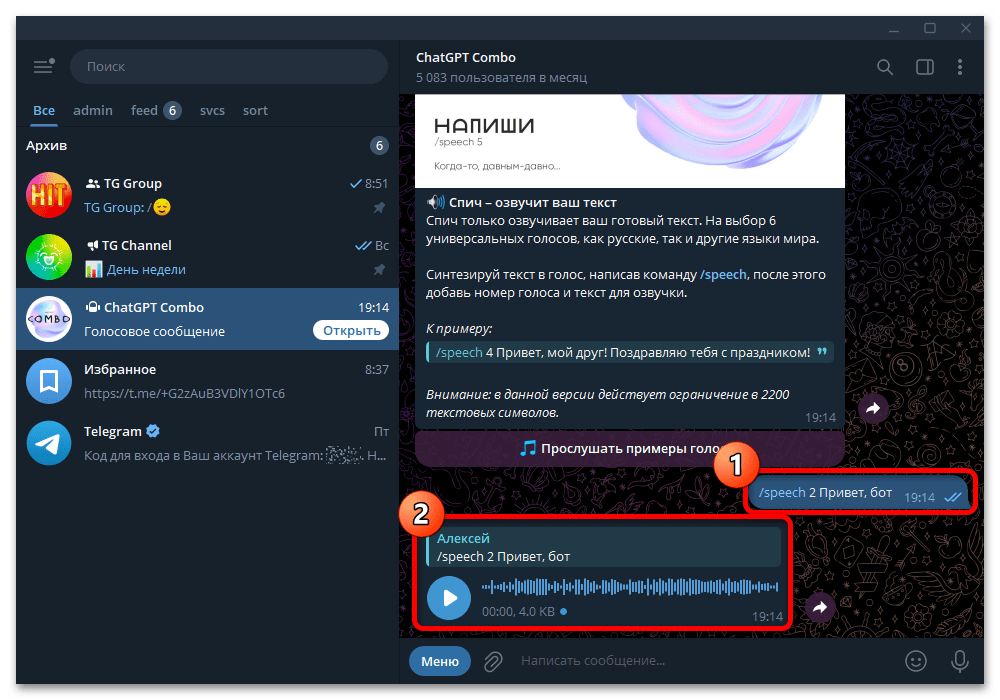The width and height of the screenshot is (1000, 700).
Task: Click the TG Group HIT avatar
Action: click(49, 195)
